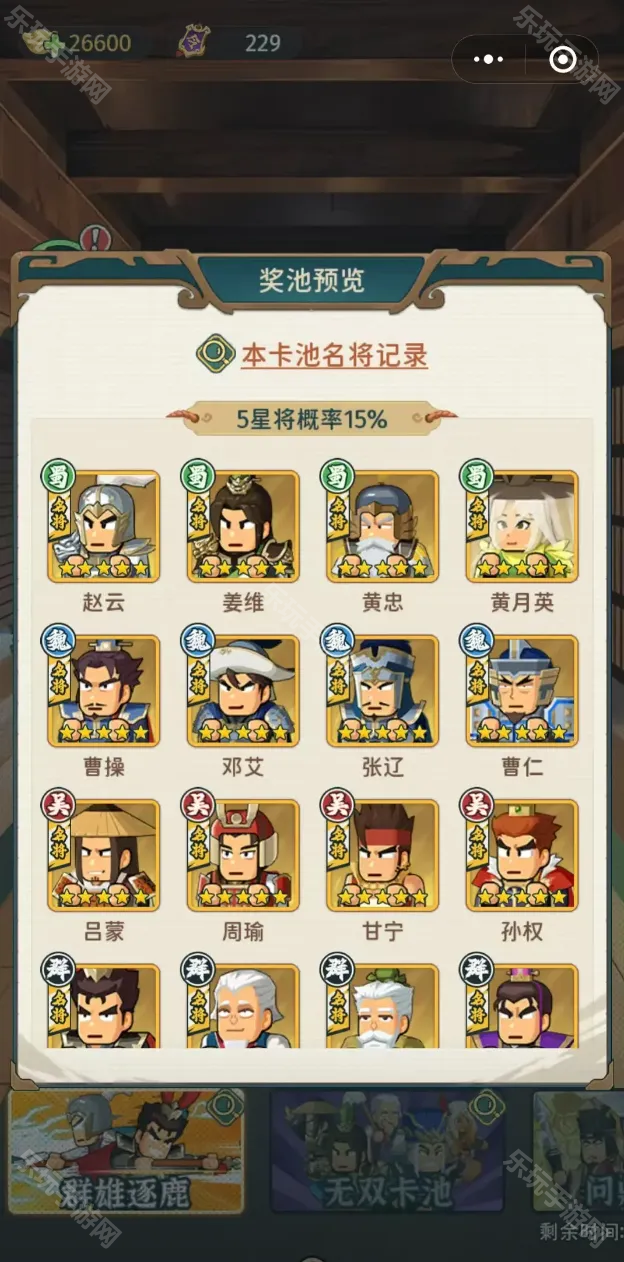Screen dimensions: 624x1262
Task: Switch to the 无双卡池 card pool
Action: [x=387, y=1152]
